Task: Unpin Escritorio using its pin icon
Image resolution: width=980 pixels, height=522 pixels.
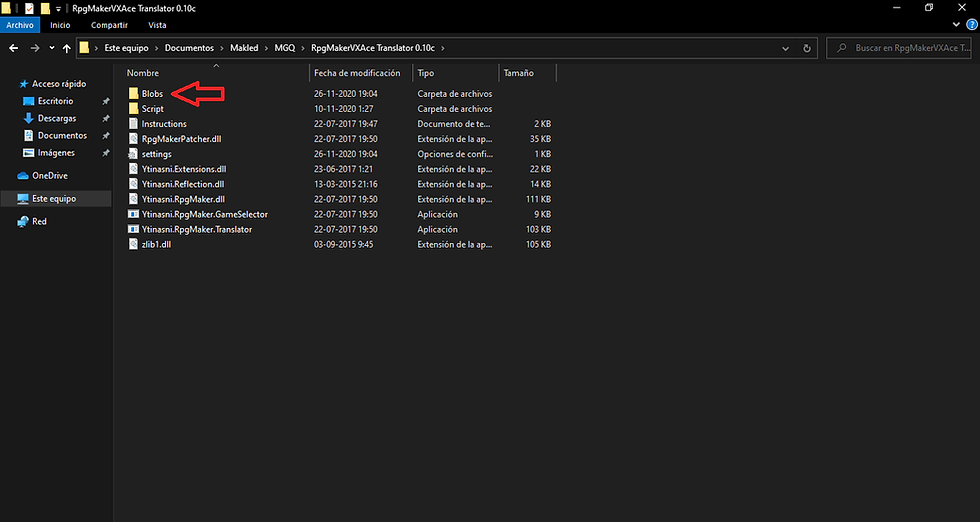Action: (x=106, y=101)
